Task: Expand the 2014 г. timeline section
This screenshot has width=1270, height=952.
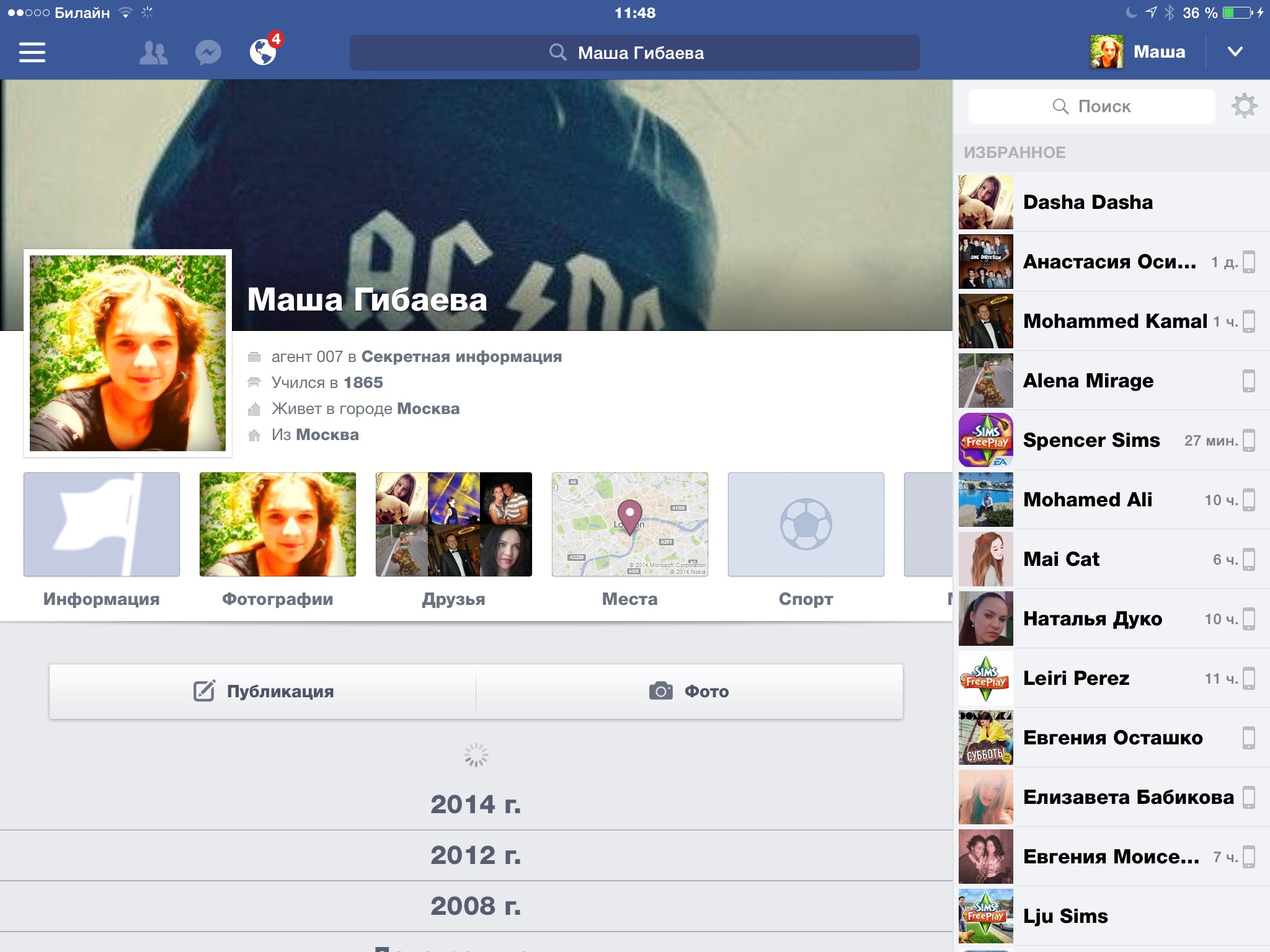Action: (x=476, y=804)
